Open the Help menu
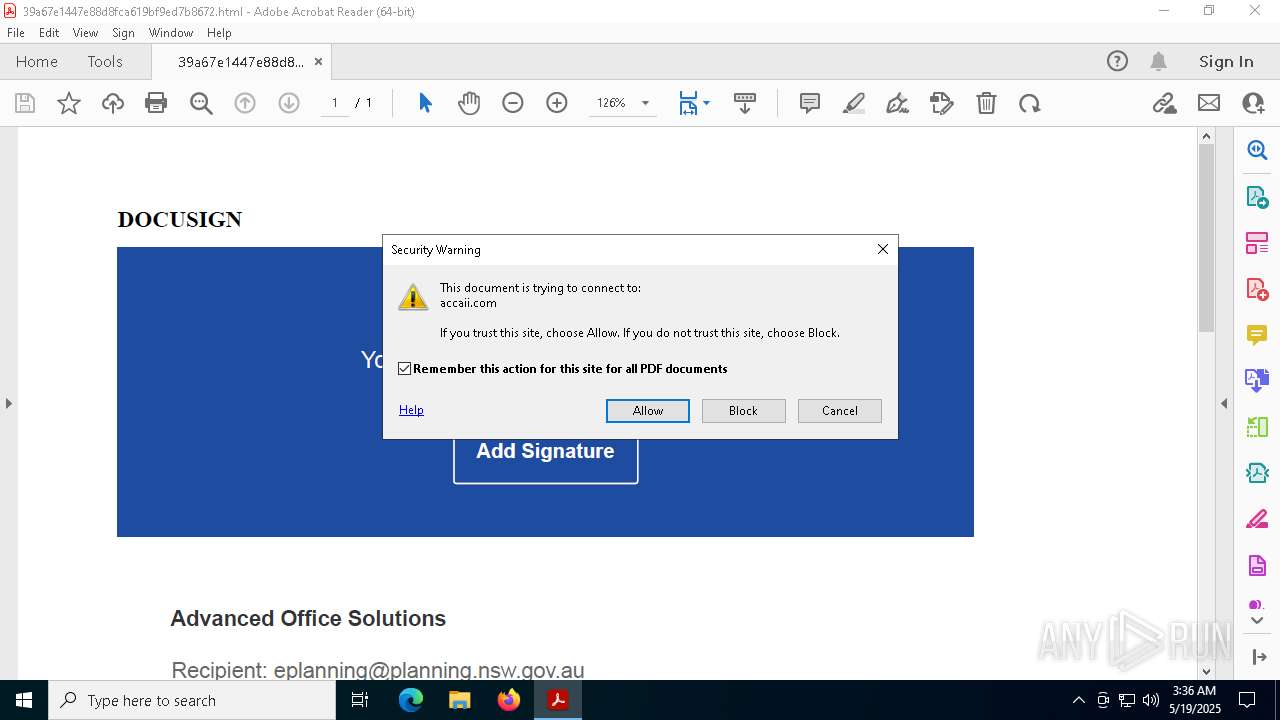 click(x=219, y=33)
